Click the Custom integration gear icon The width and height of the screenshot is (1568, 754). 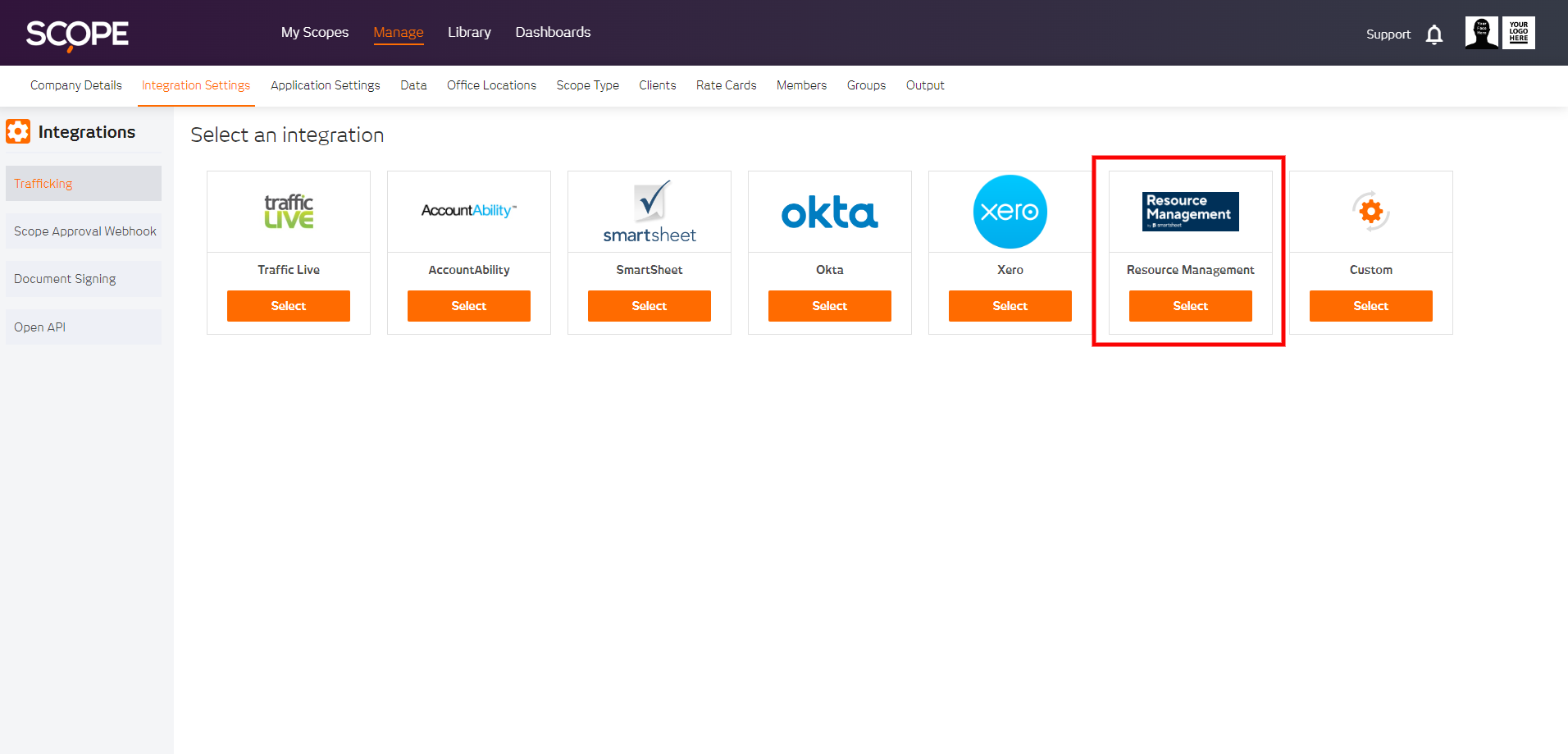[x=1371, y=212]
